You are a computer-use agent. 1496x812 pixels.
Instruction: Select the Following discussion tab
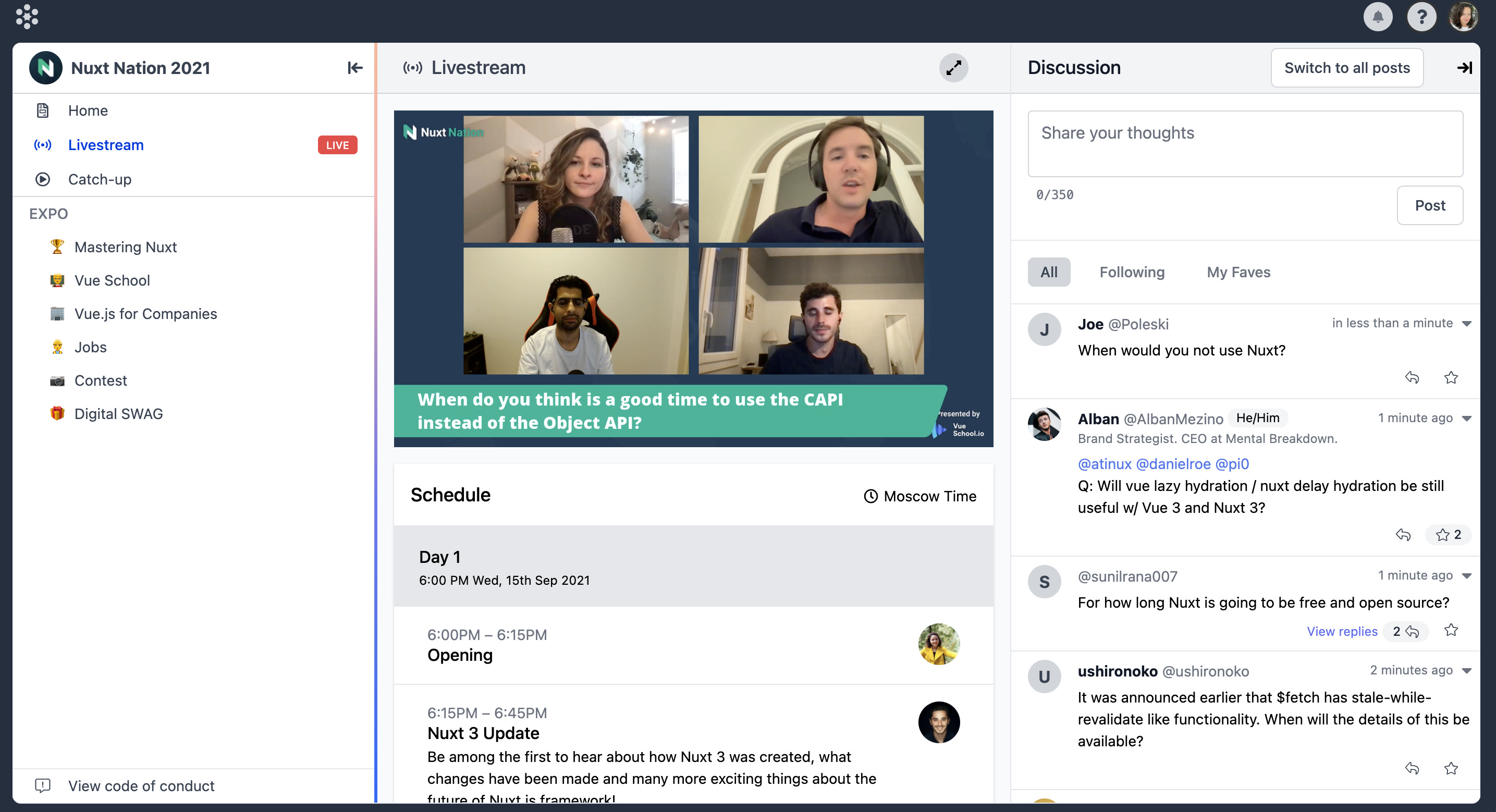(x=1131, y=272)
